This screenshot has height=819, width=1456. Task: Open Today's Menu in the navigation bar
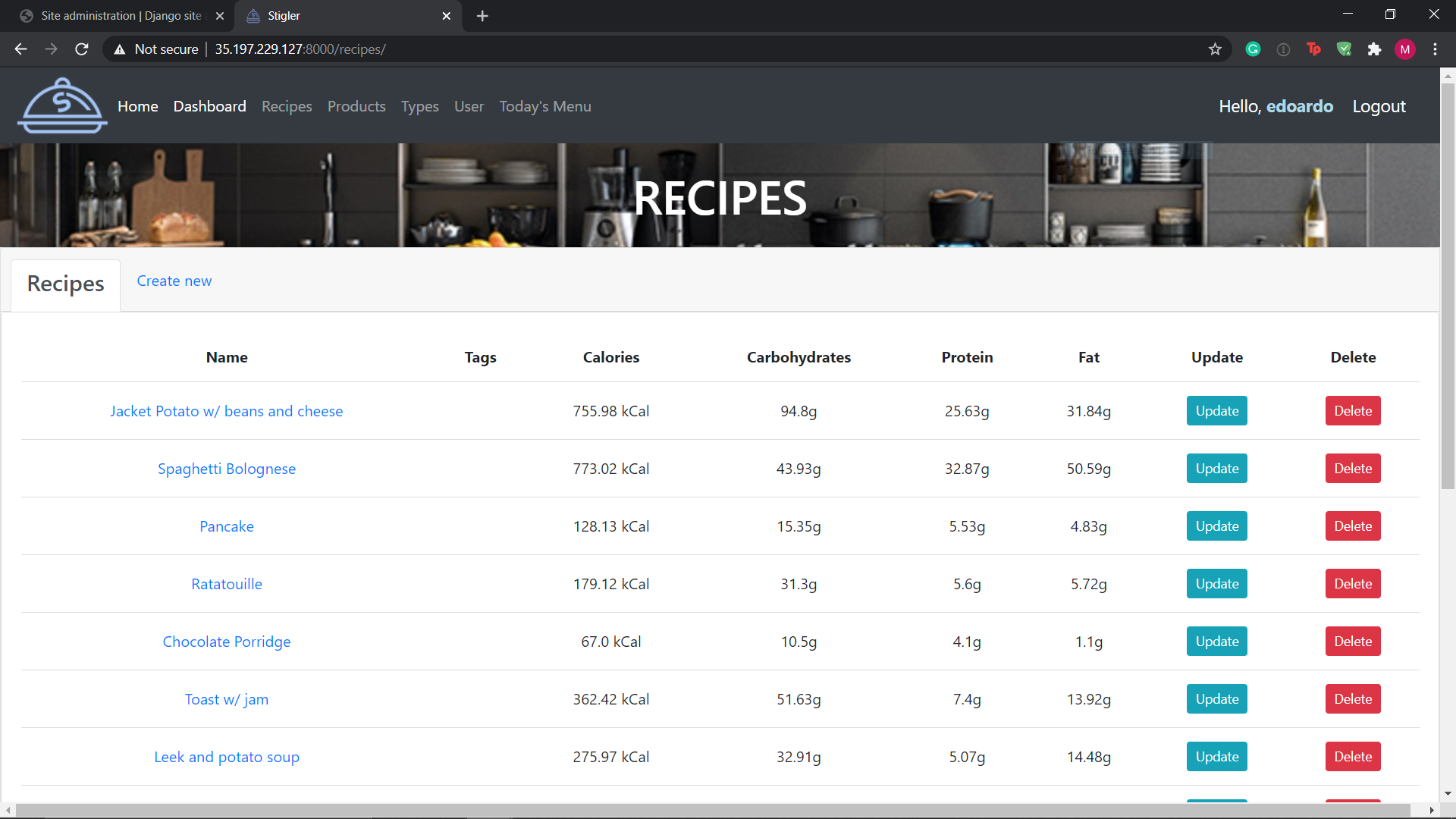(x=544, y=106)
